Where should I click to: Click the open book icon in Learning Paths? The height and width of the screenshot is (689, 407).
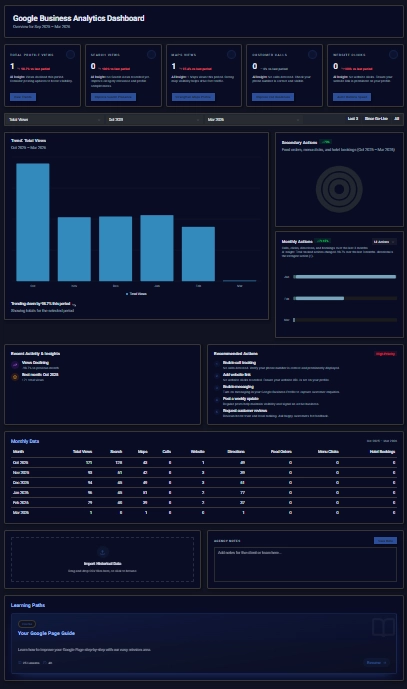[383, 627]
